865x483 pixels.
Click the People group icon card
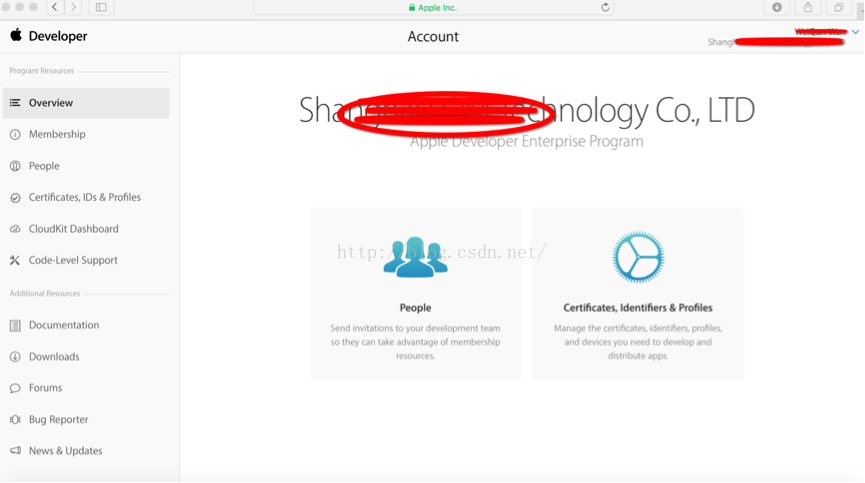coord(415,257)
